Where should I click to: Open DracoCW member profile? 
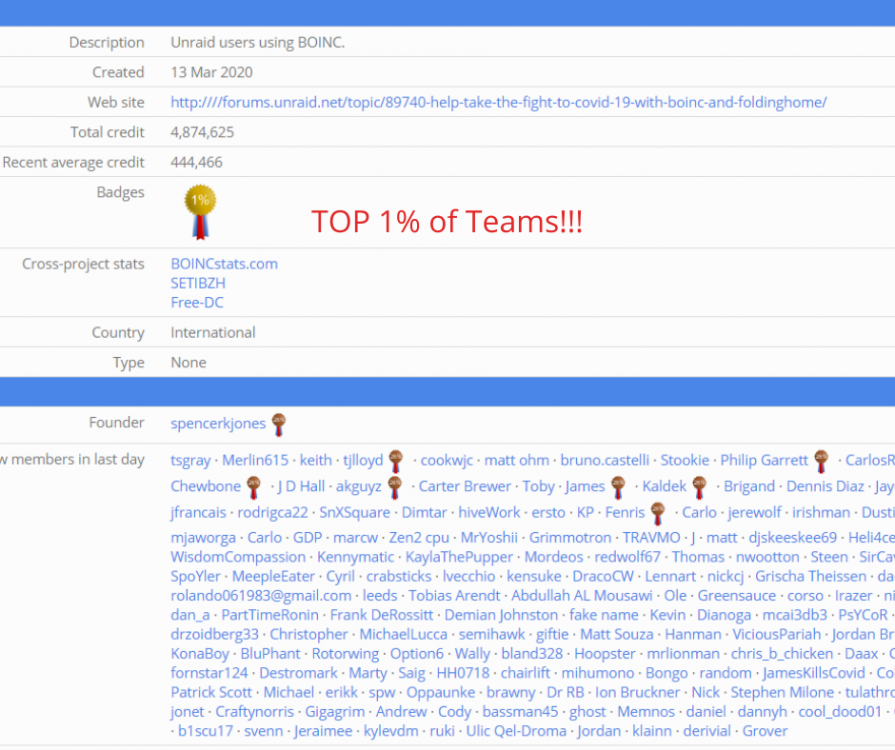pyautogui.click(x=603, y=576)
